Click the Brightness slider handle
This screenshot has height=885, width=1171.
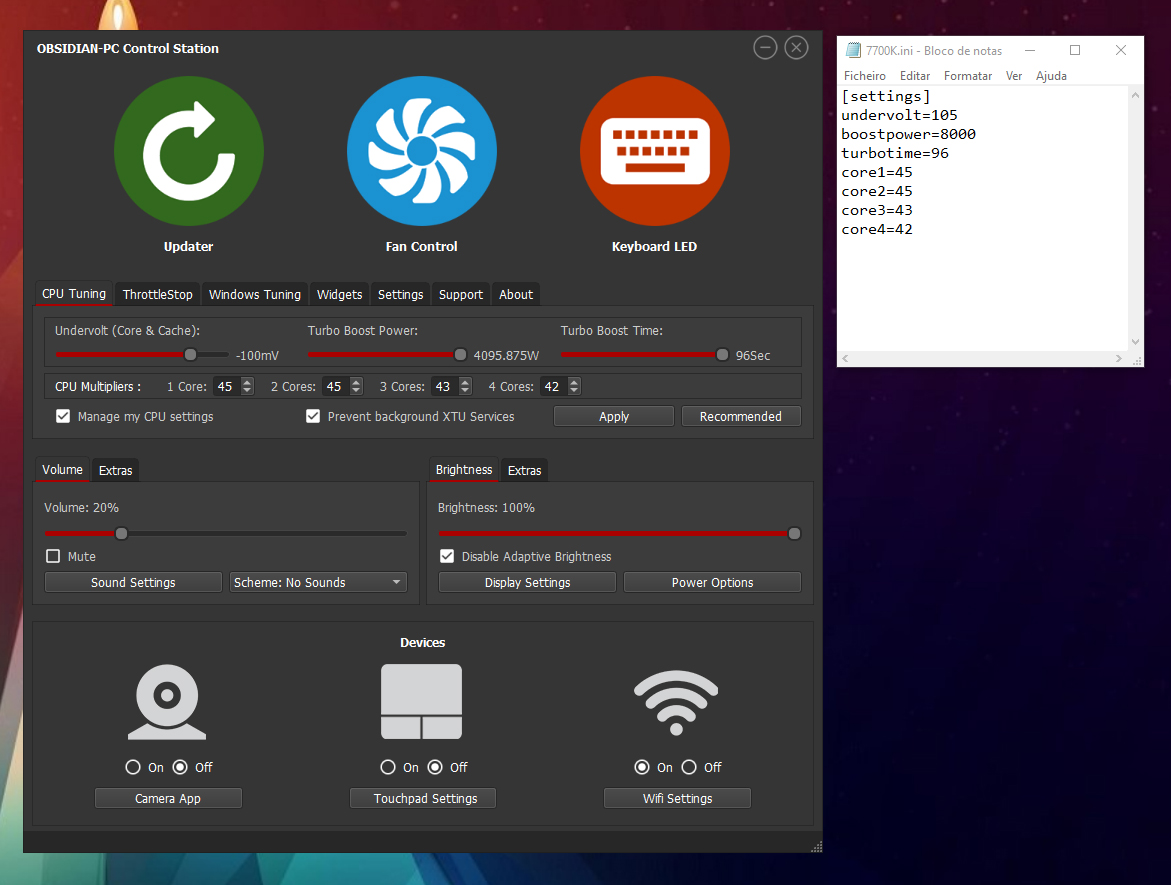(795, 533)
